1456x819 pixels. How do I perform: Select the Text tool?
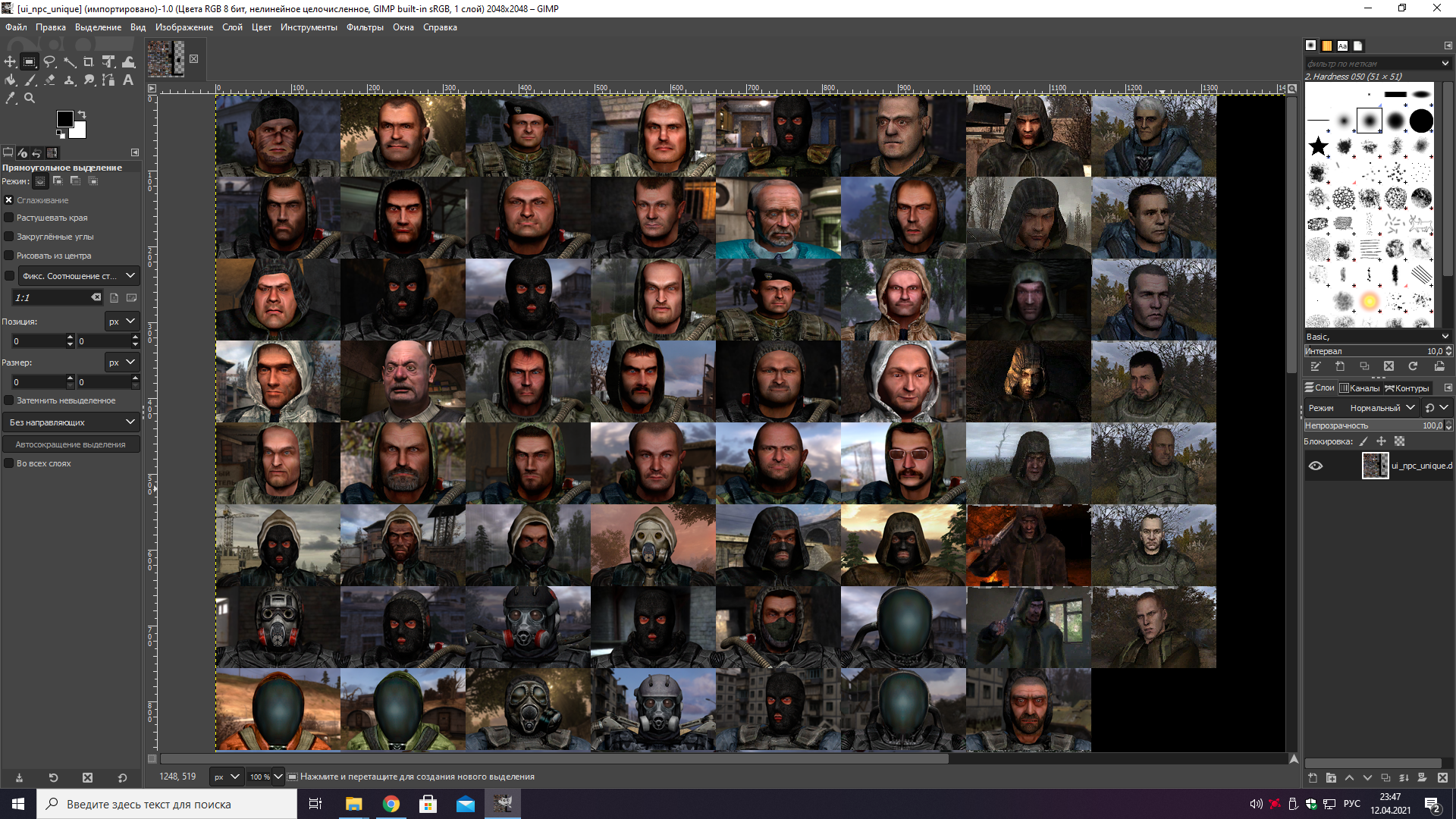[128, 80]
